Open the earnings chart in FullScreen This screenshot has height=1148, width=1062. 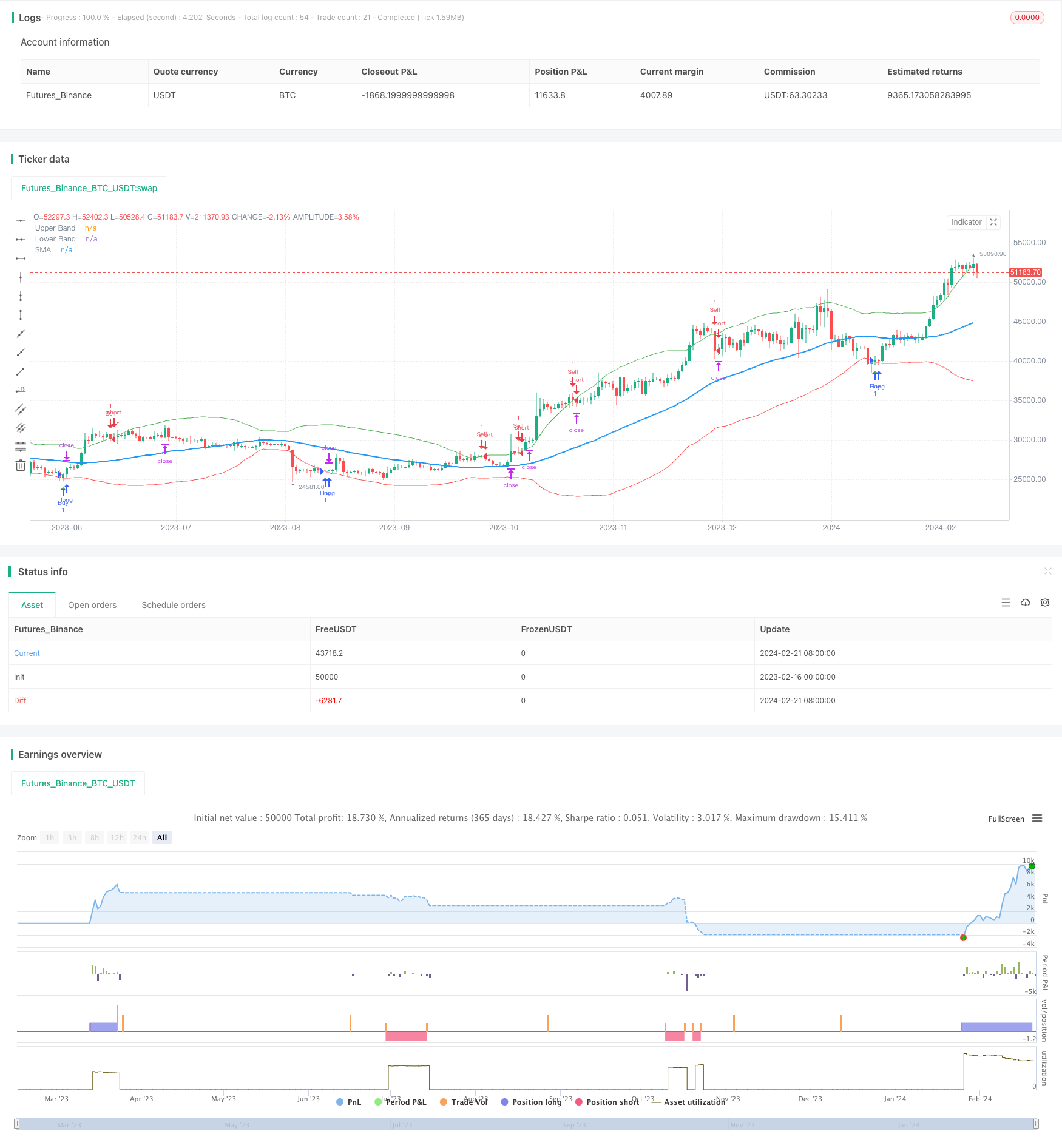click(x=1006, y=819)
